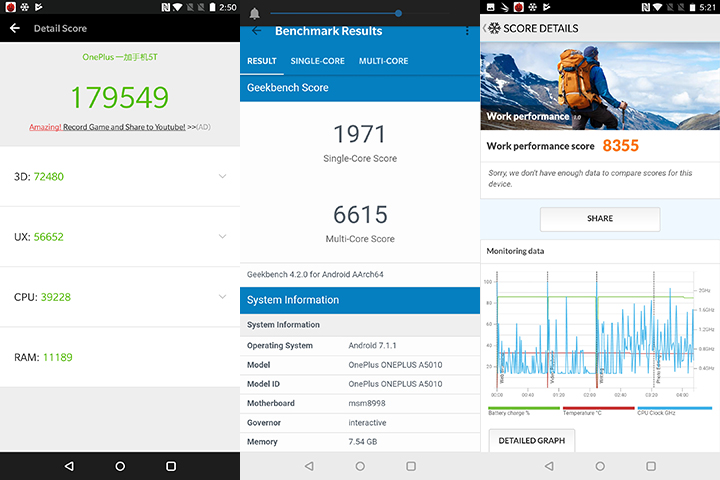Switch to the MULTI-CORE tab
The width and height of the screenshot is (720, 480).
coord(383,61)
